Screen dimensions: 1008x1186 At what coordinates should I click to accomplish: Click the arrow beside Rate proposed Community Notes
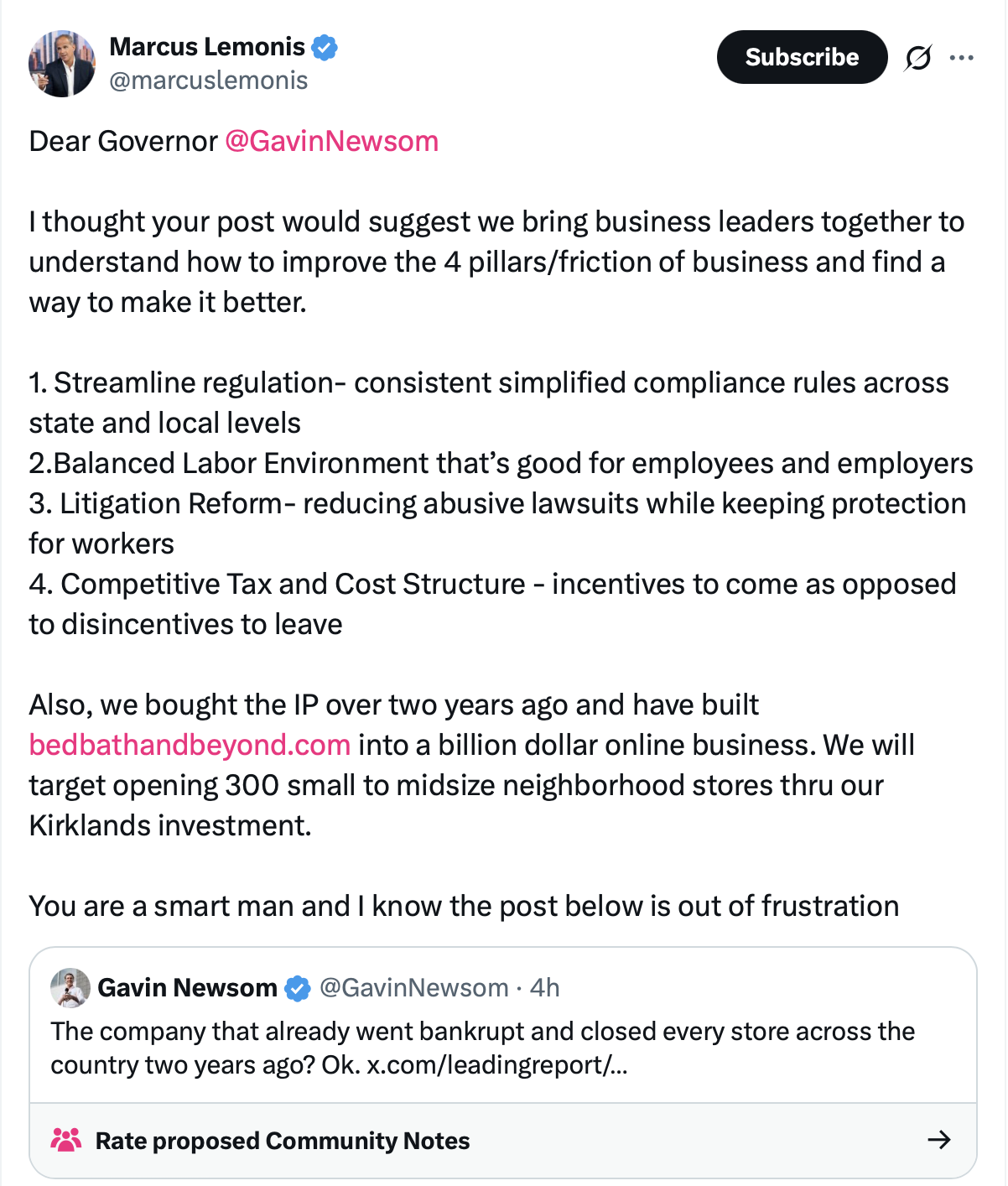click(938, 1139)
